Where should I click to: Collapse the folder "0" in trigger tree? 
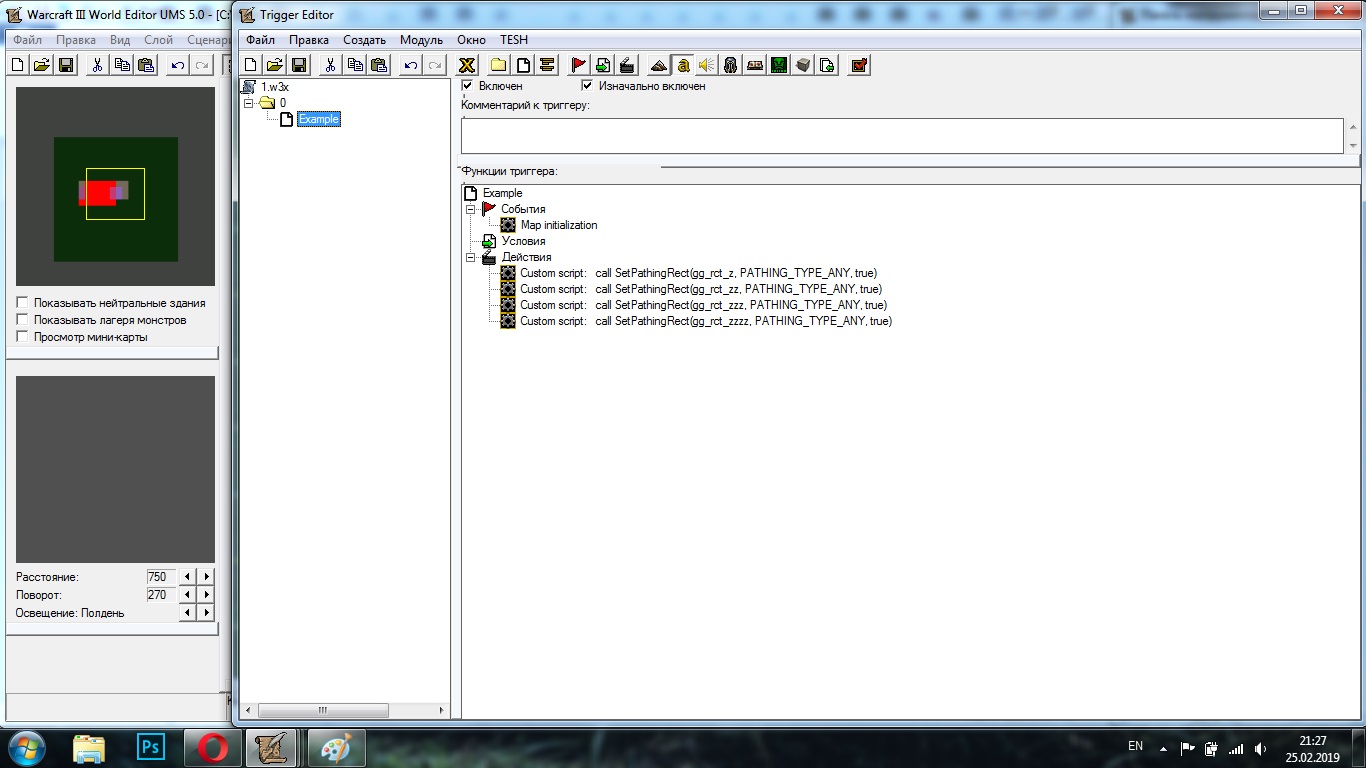[x=249, y=103]
